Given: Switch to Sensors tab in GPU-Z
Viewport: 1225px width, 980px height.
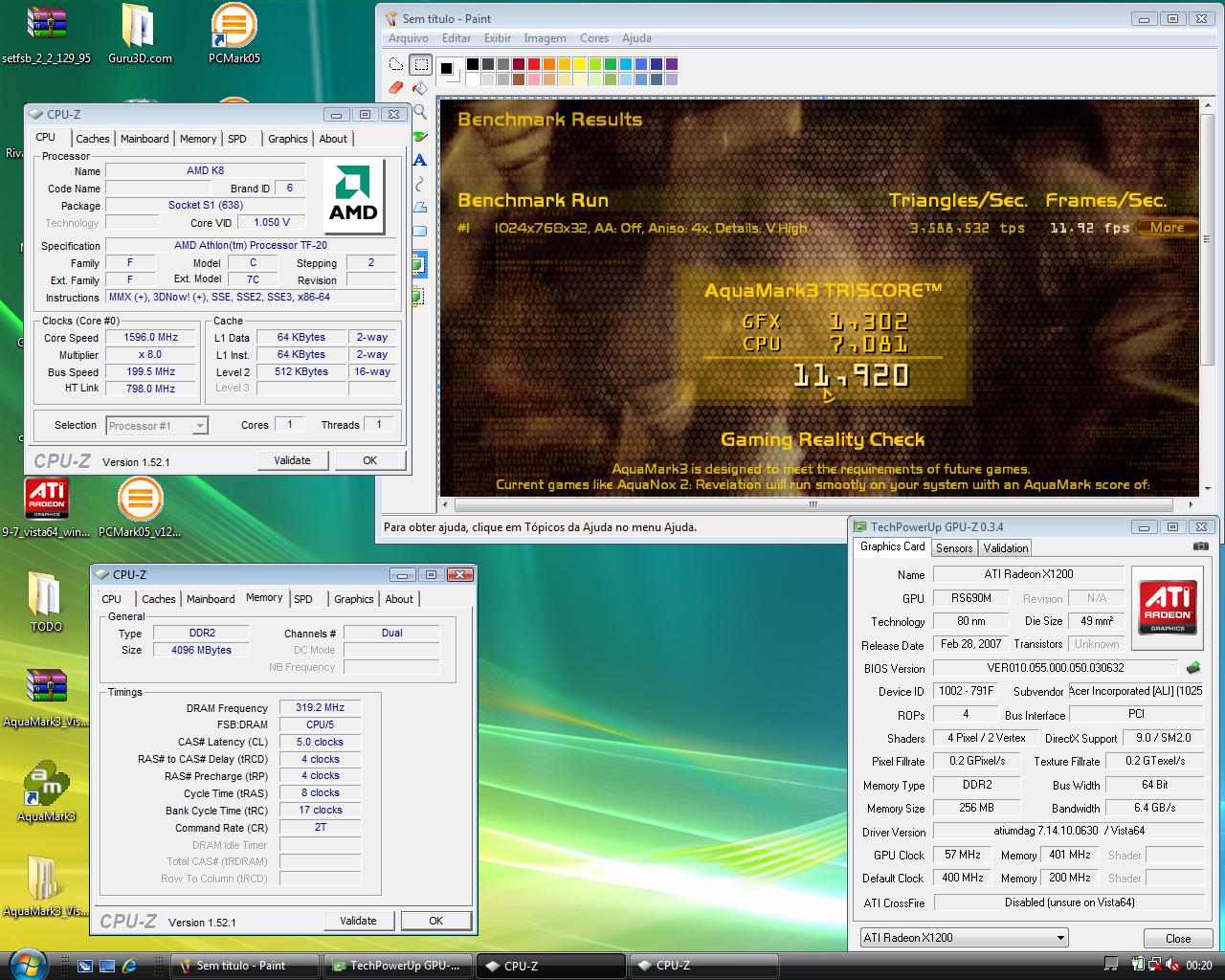Looking at the screenshot, I should point(954,548).
